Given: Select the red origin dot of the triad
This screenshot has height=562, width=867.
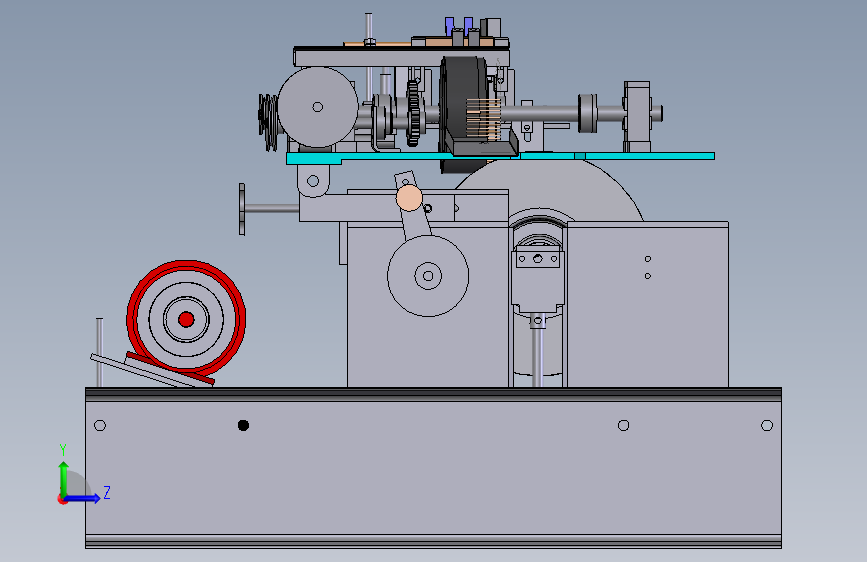Looking at the screenshot, I should 62,499.
